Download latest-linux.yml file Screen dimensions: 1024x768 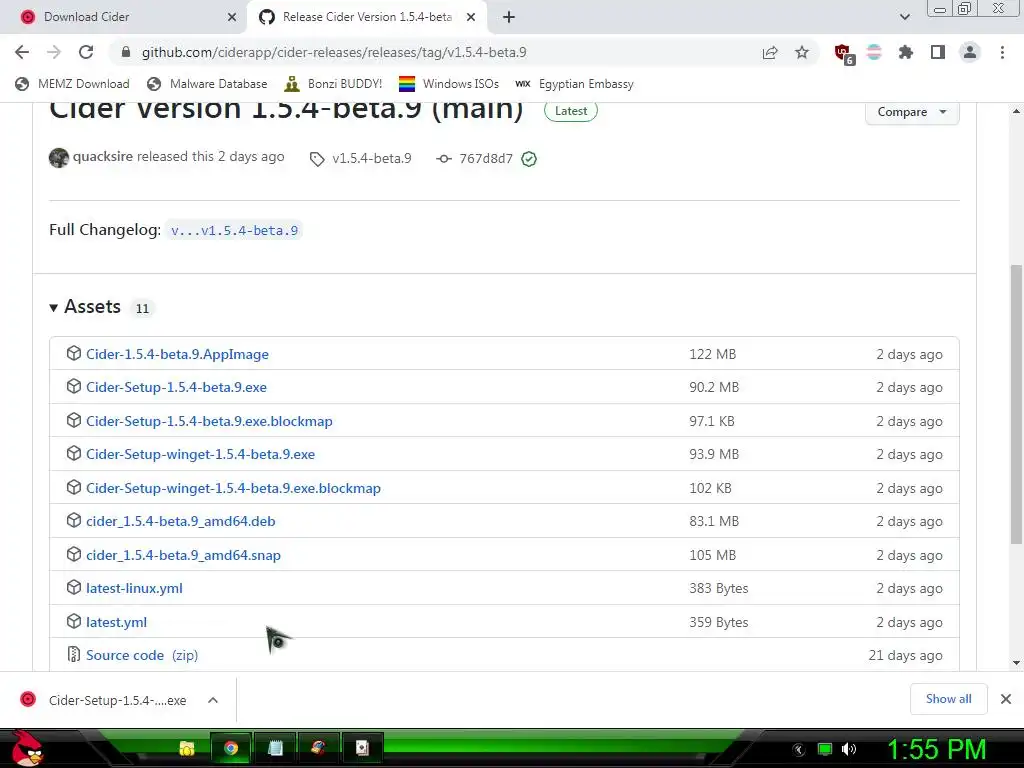tap(135, 588)
